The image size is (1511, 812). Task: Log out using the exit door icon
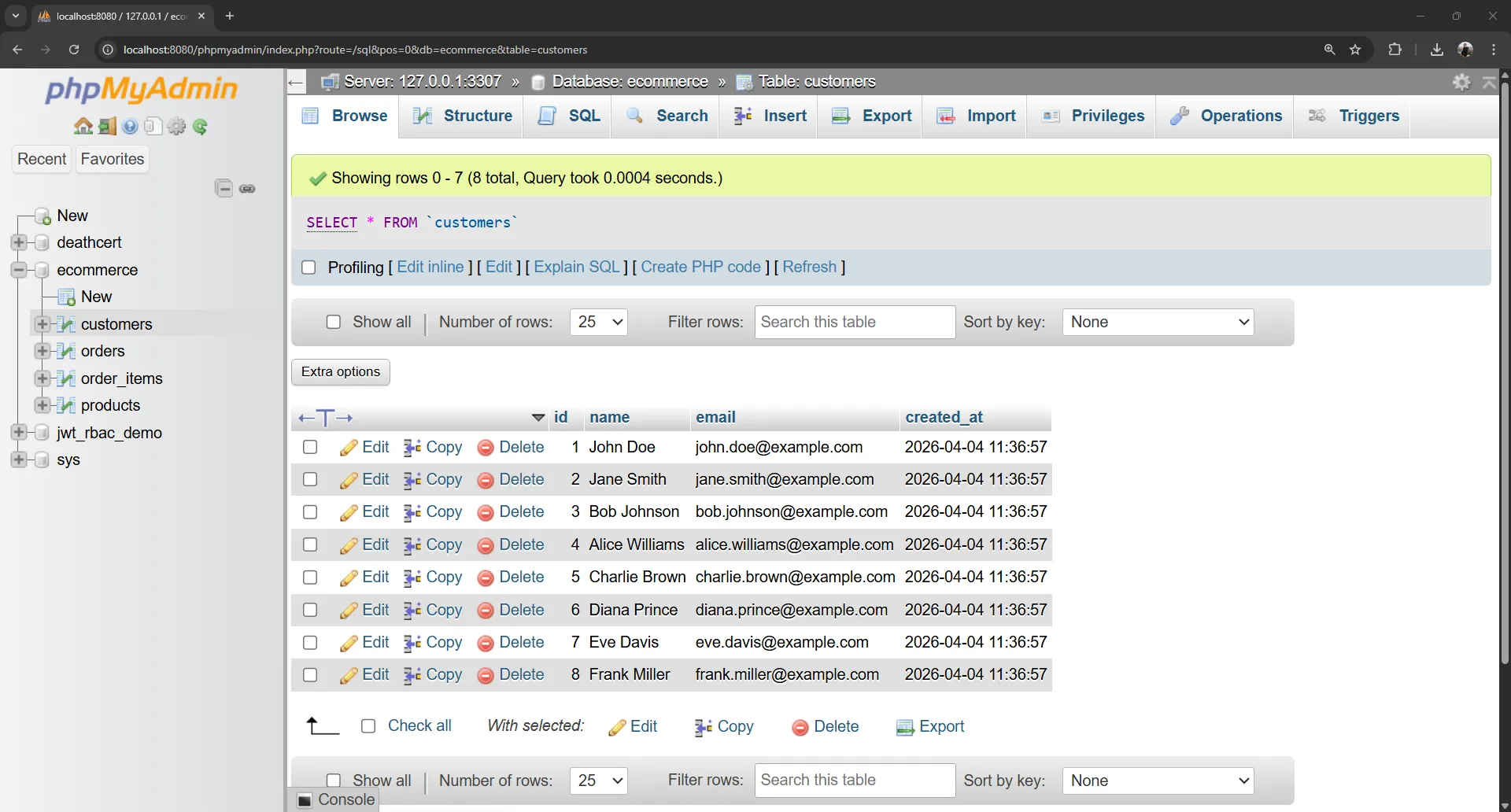[107, 126]
